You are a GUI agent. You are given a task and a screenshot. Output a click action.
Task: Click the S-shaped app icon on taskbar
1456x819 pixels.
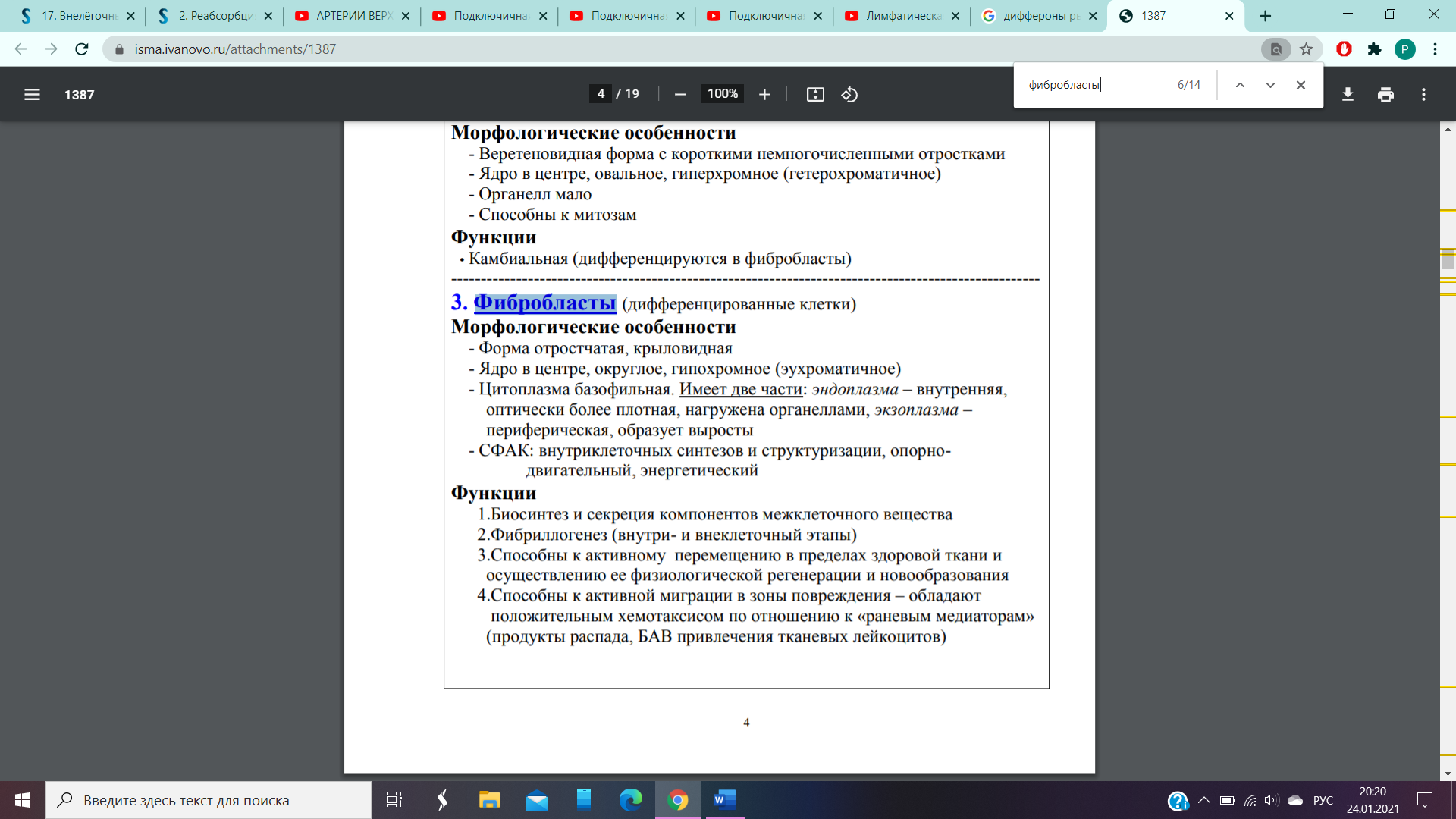(442, 800)
